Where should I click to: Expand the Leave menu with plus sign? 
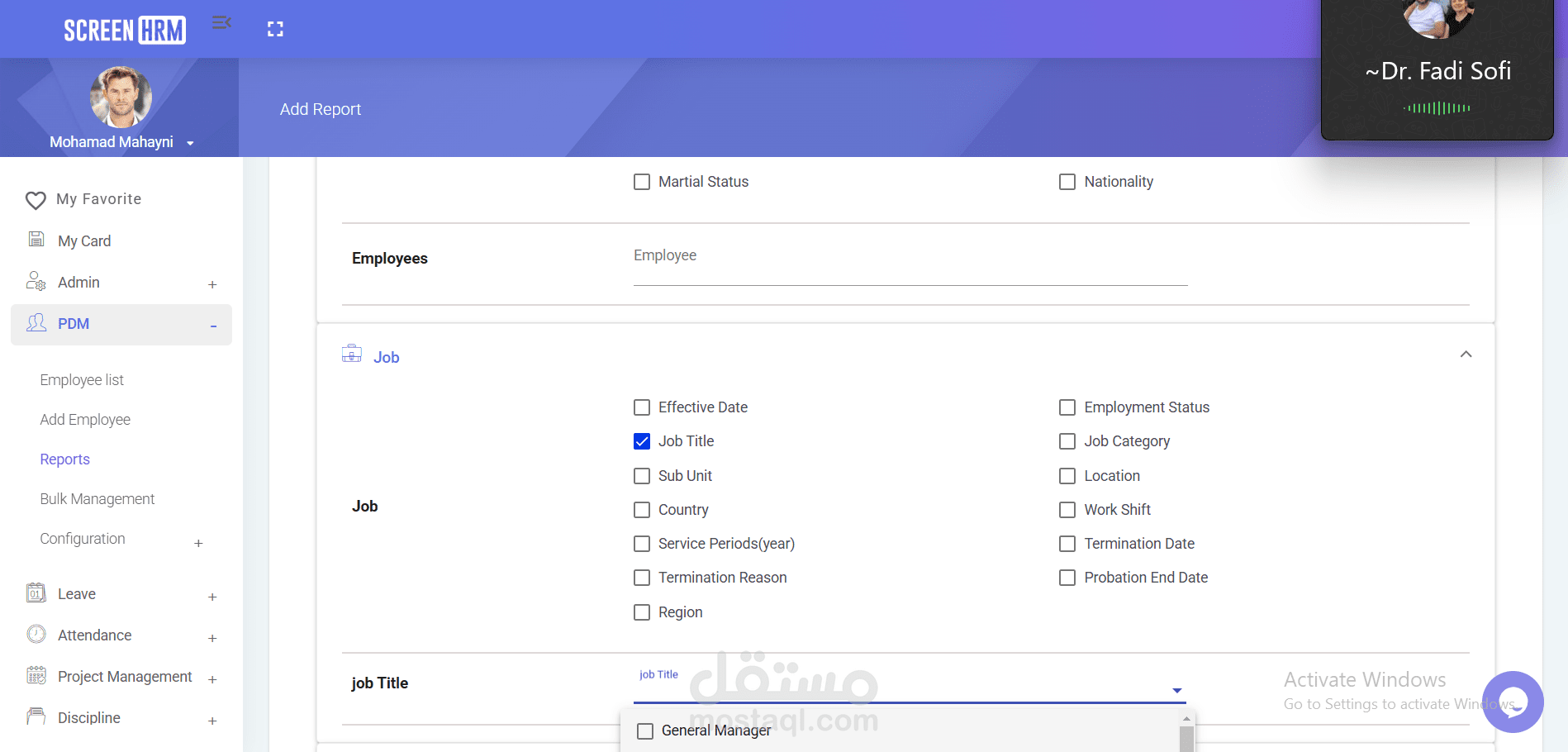tap(212, 597)
